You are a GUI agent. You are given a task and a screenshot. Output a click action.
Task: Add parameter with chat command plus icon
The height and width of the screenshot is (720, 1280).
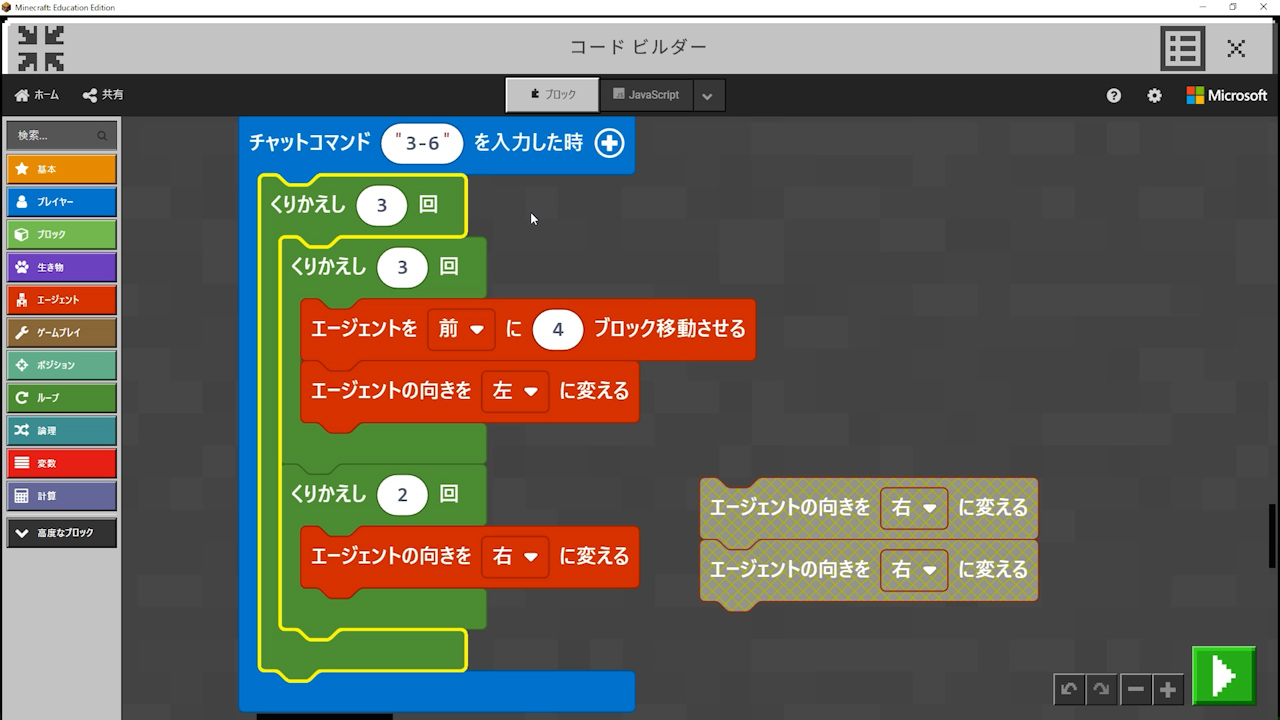[x=609, y=143]
